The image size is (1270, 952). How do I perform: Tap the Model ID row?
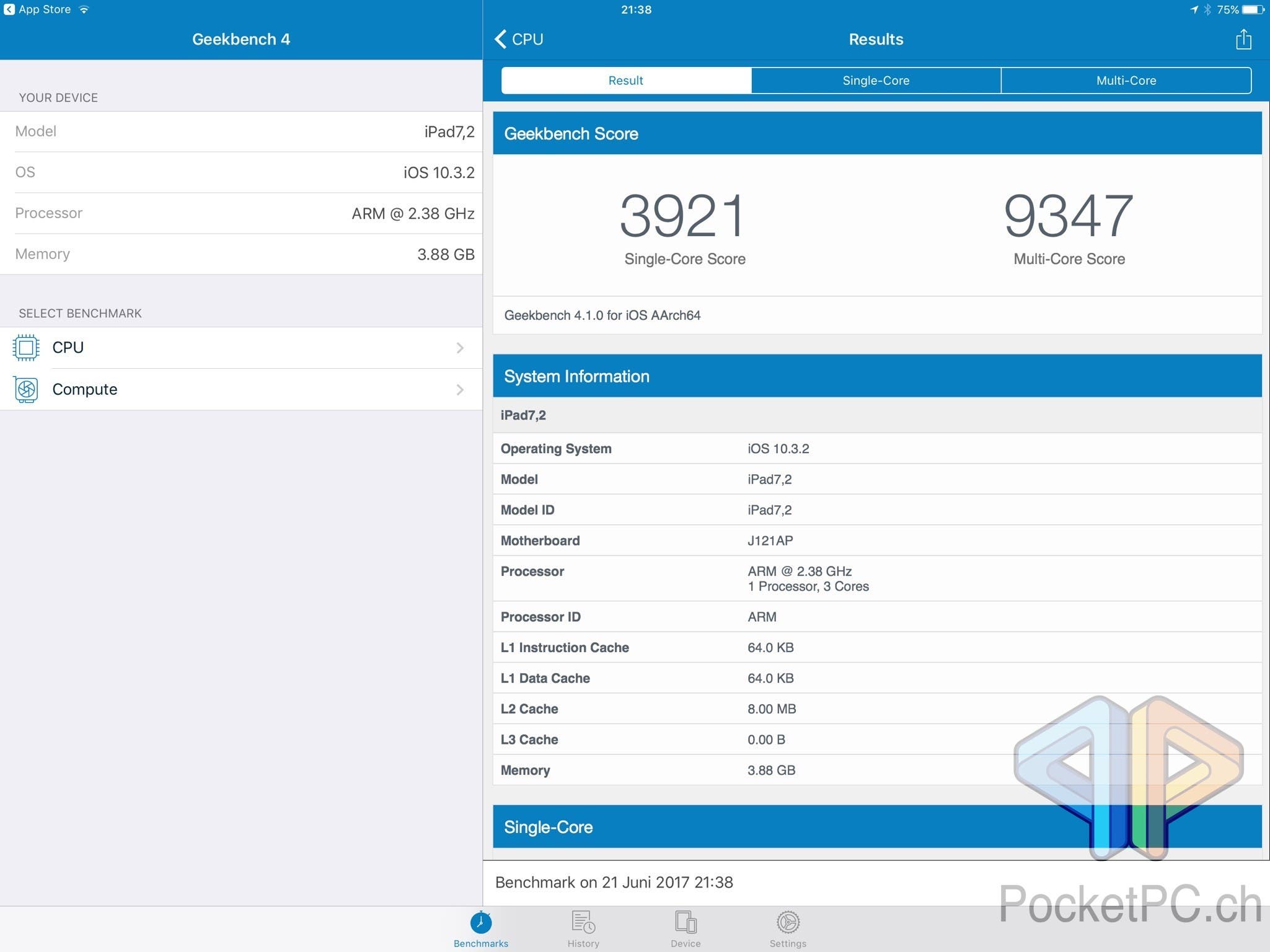pos(877,510)
